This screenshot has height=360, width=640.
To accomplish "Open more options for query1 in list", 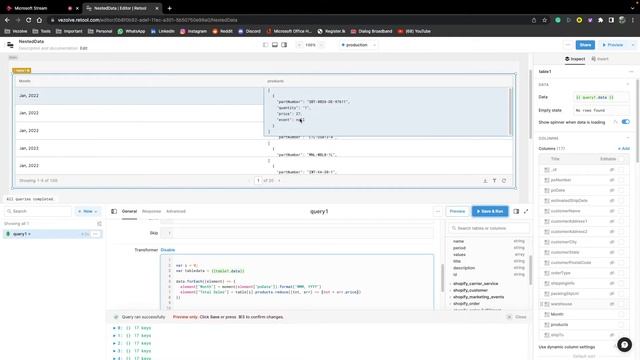I will 96,234.
